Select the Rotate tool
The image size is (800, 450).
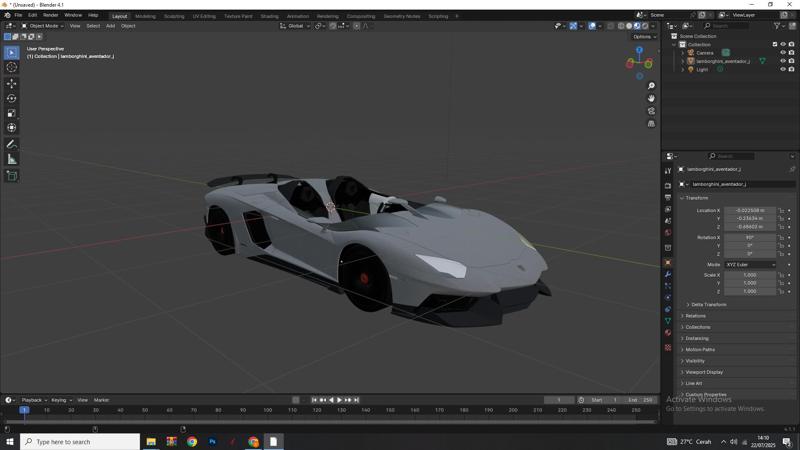pyautogui.click(x=12, y=98)
